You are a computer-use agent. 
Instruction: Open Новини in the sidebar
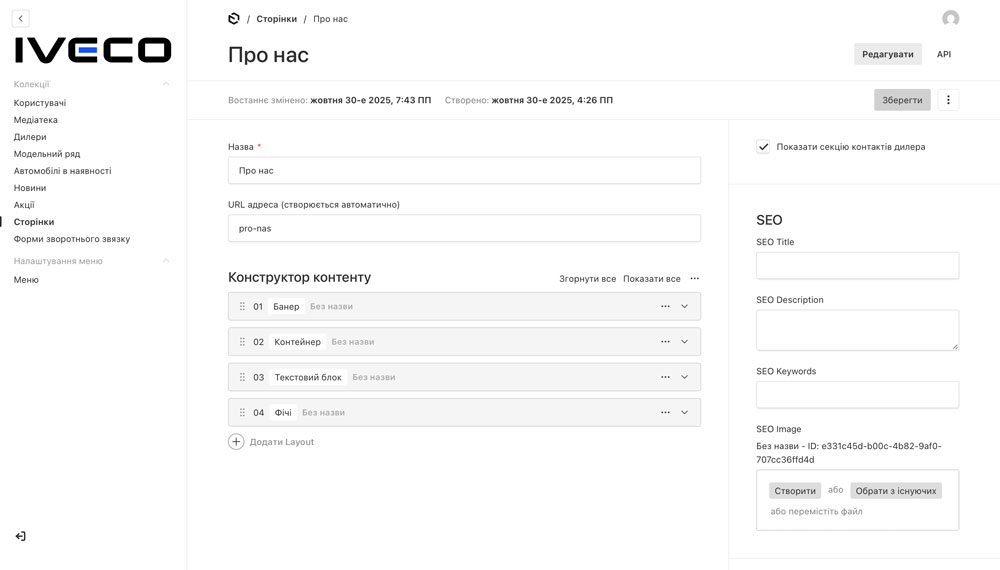30,188
